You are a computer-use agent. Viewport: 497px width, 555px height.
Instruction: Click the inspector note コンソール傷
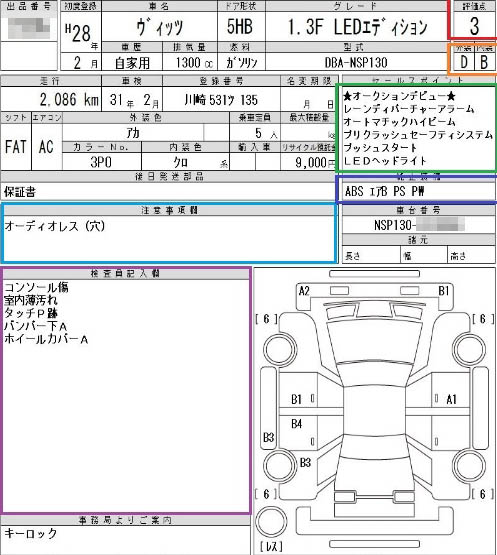36,287
